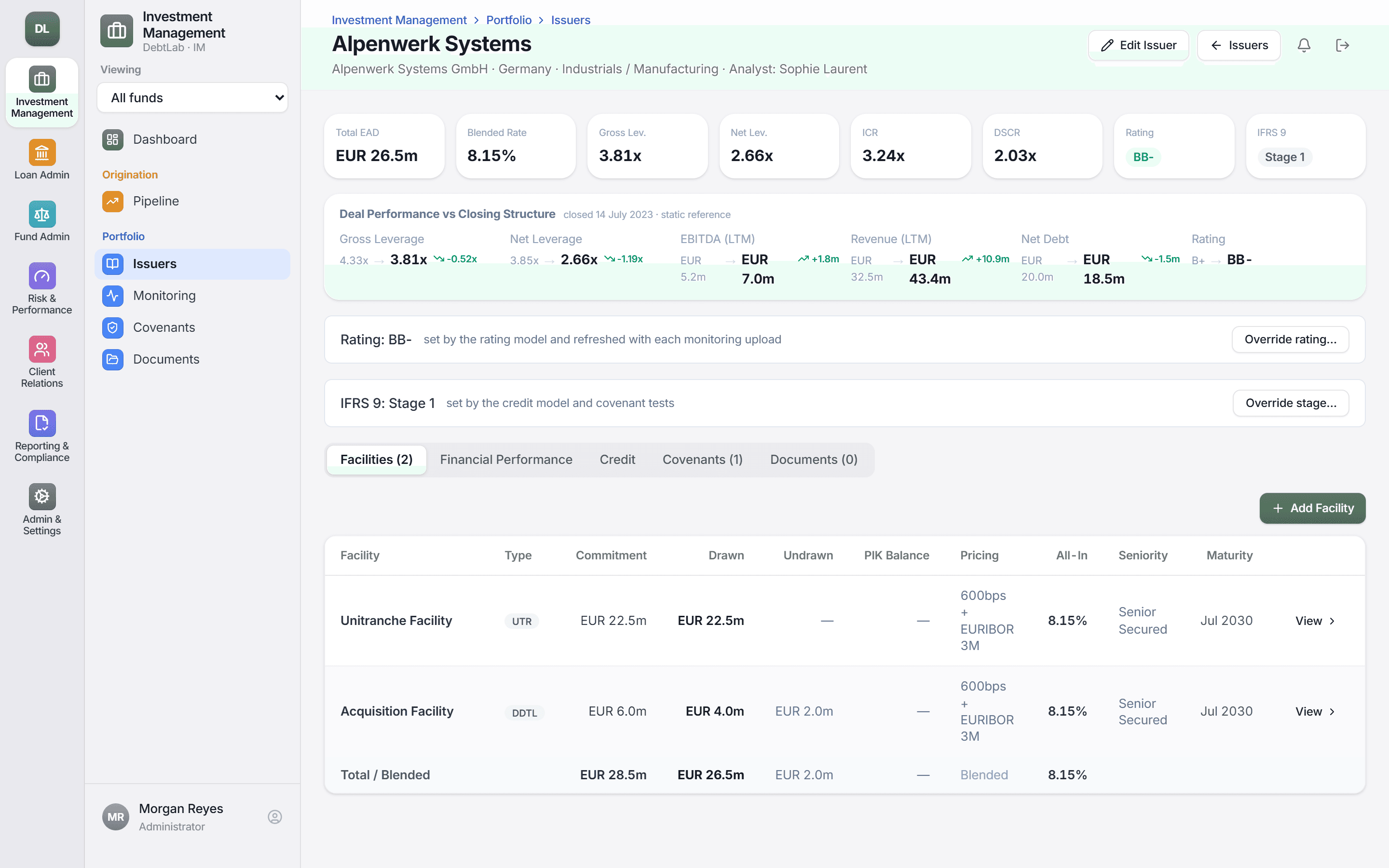
Task: Open the Fund Admin module
Action: 42,221
